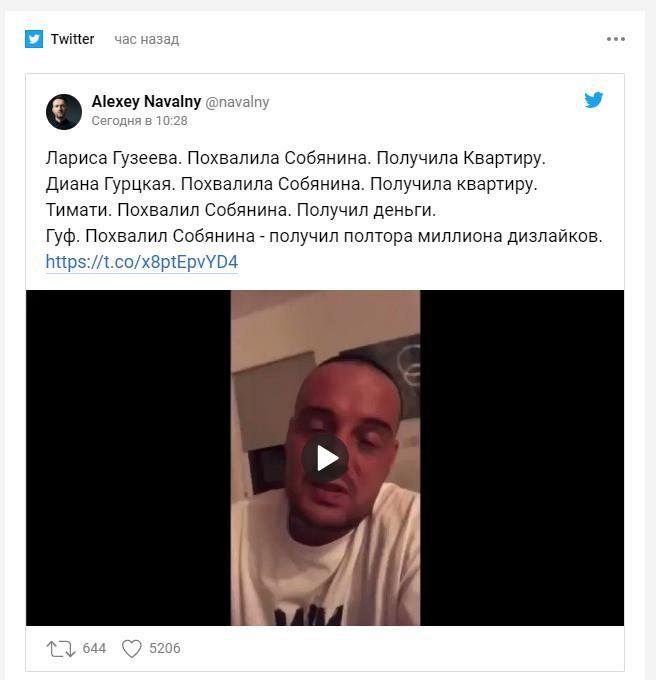The width and height of the screenshot is (656, 680).
Task: Open the three-dot more options menu
Action: [616, 39]
